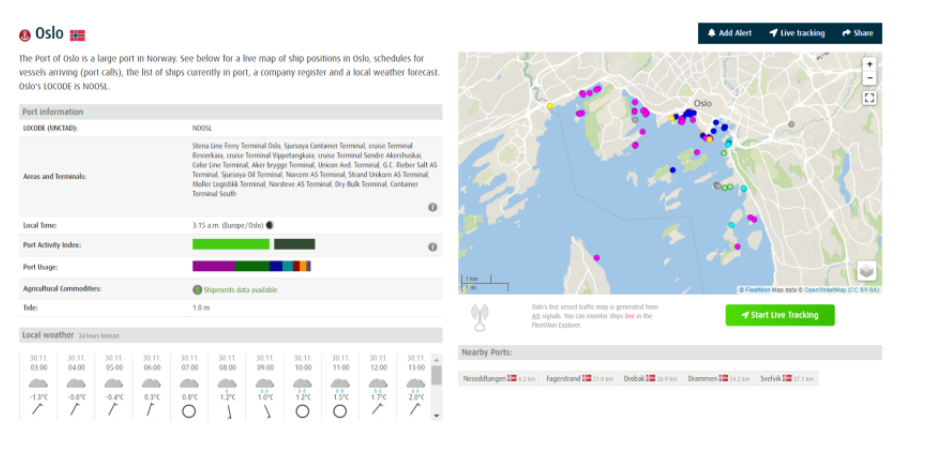This screenshot has width=936, height=449.
Task: Click the Add Alert bell button
Action: click(x=729, y=33)
